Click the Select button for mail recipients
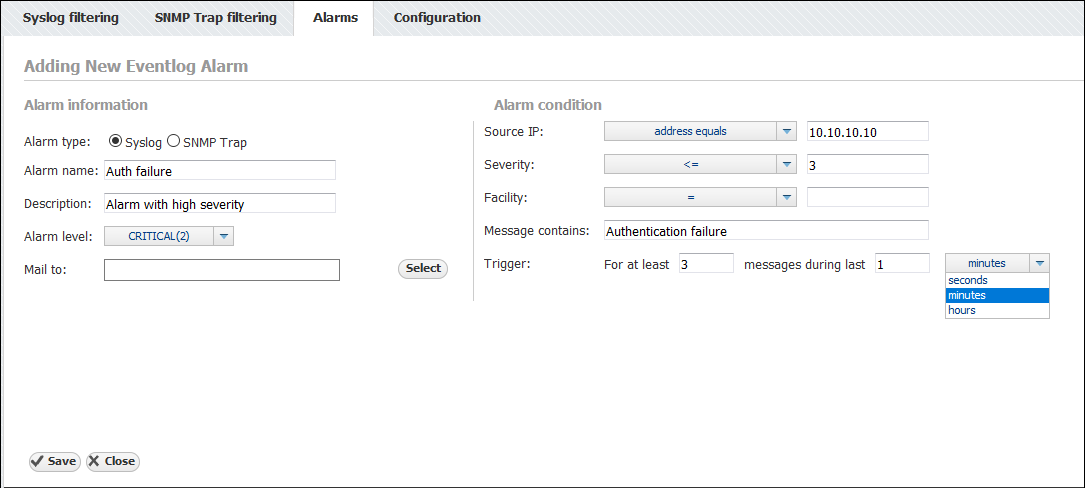 coord(423,268)
